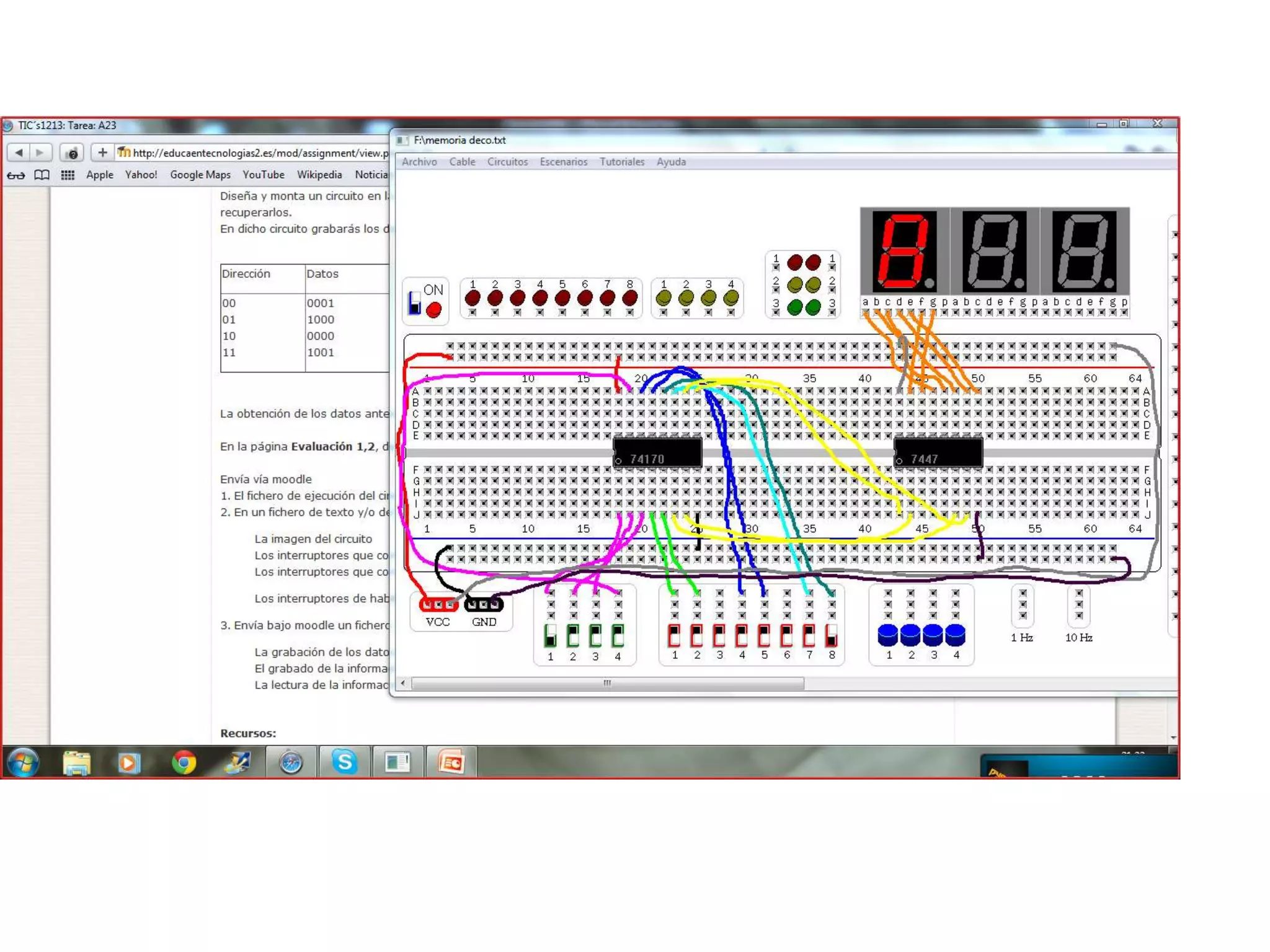
Task: Click the browser back arrow
Action: (x=19, y=152)
